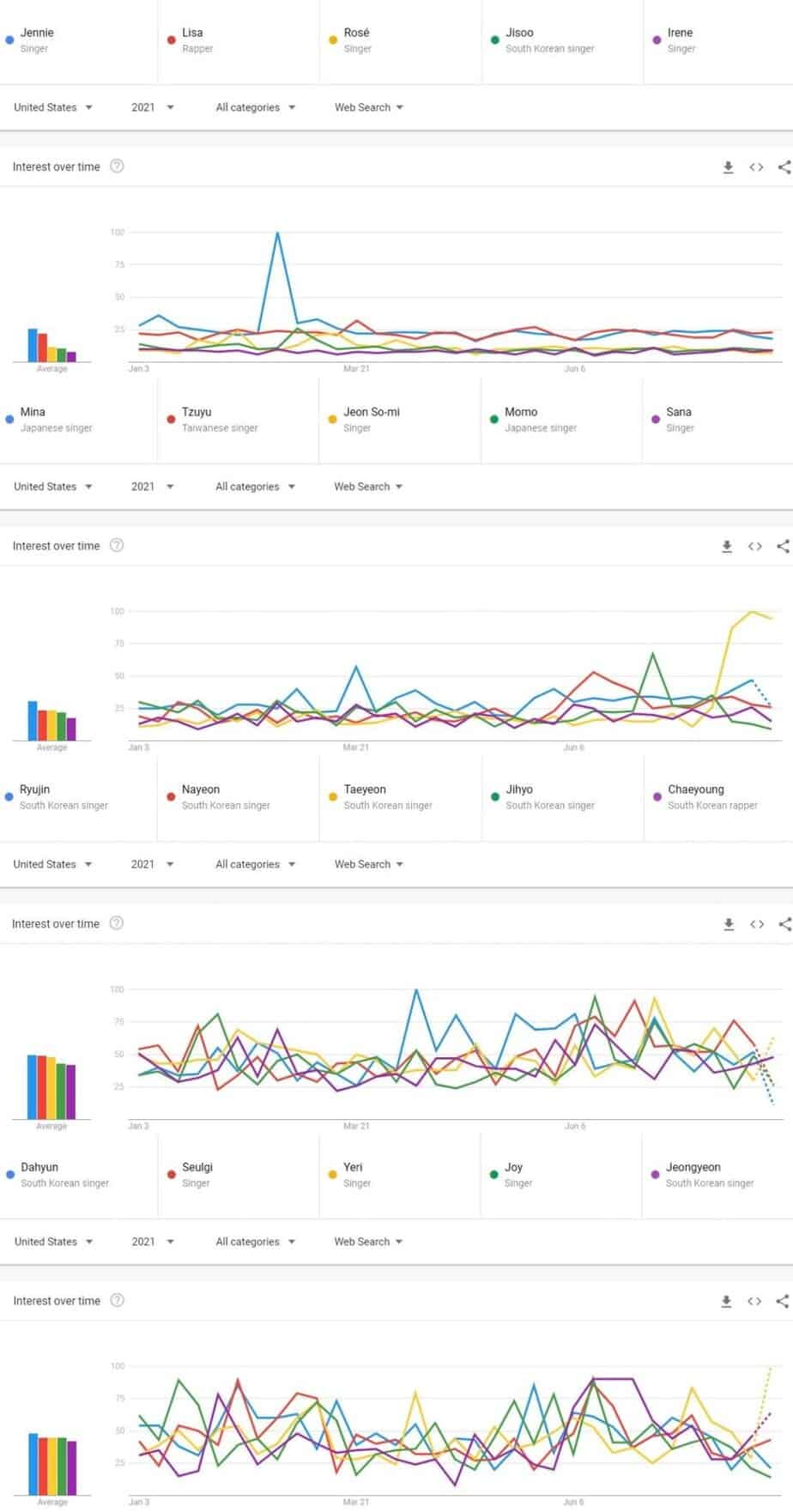The width and height of the screenshot is (793, 1512).
Task: Click help icon on the Jennie chart
Action: 118,166
